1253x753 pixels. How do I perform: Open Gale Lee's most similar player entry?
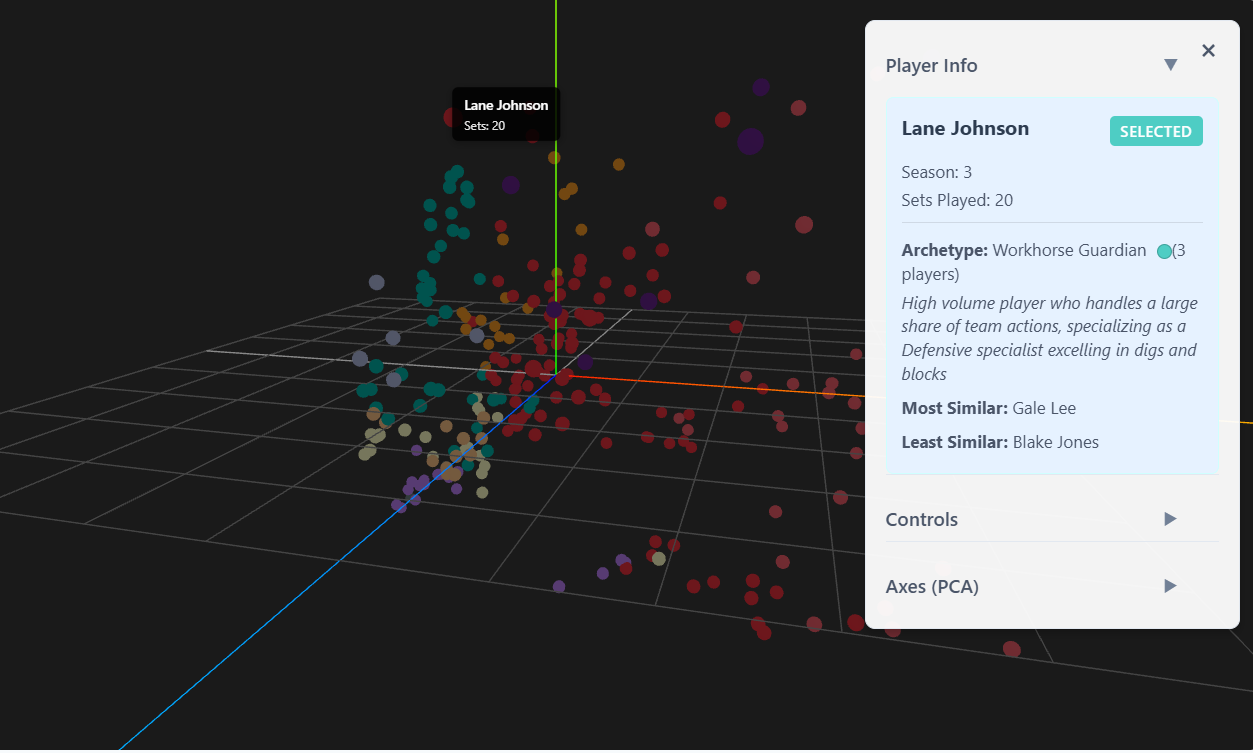tap(1044, 407)
